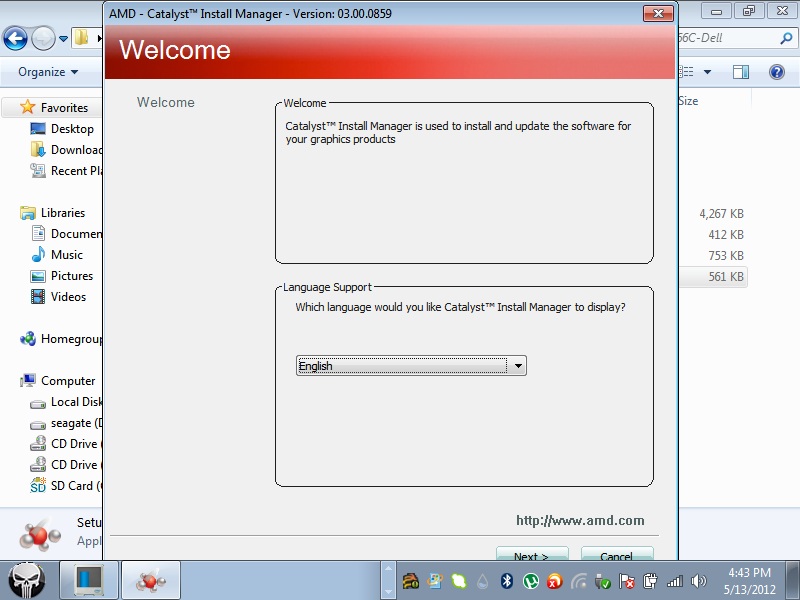Open the Organize menu in Explorer
The height and width of the screenshot is (600, 800).
pos(48,72)
